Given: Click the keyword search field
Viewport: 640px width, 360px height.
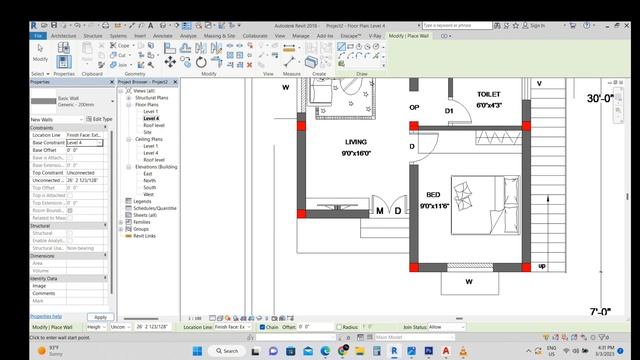Looking at the screenshot, I should [457, 25].
